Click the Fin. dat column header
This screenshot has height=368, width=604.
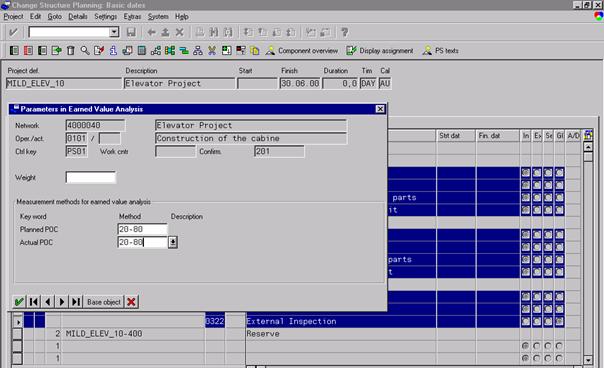coord(498,136)
